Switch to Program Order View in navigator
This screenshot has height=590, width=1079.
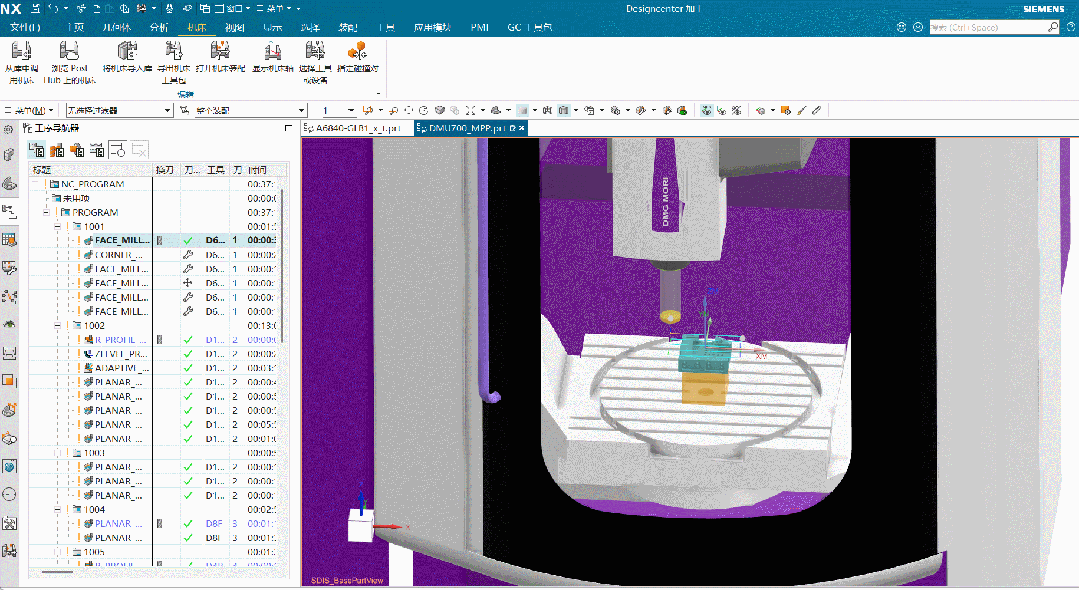(x=36, y=150)
